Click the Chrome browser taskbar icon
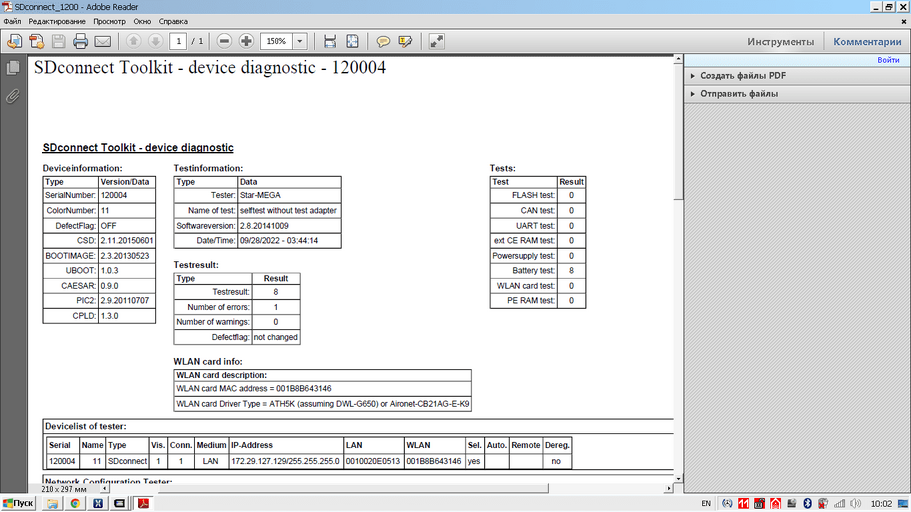The height and width of the screenshot is (512, 911). tap(75, 503)
